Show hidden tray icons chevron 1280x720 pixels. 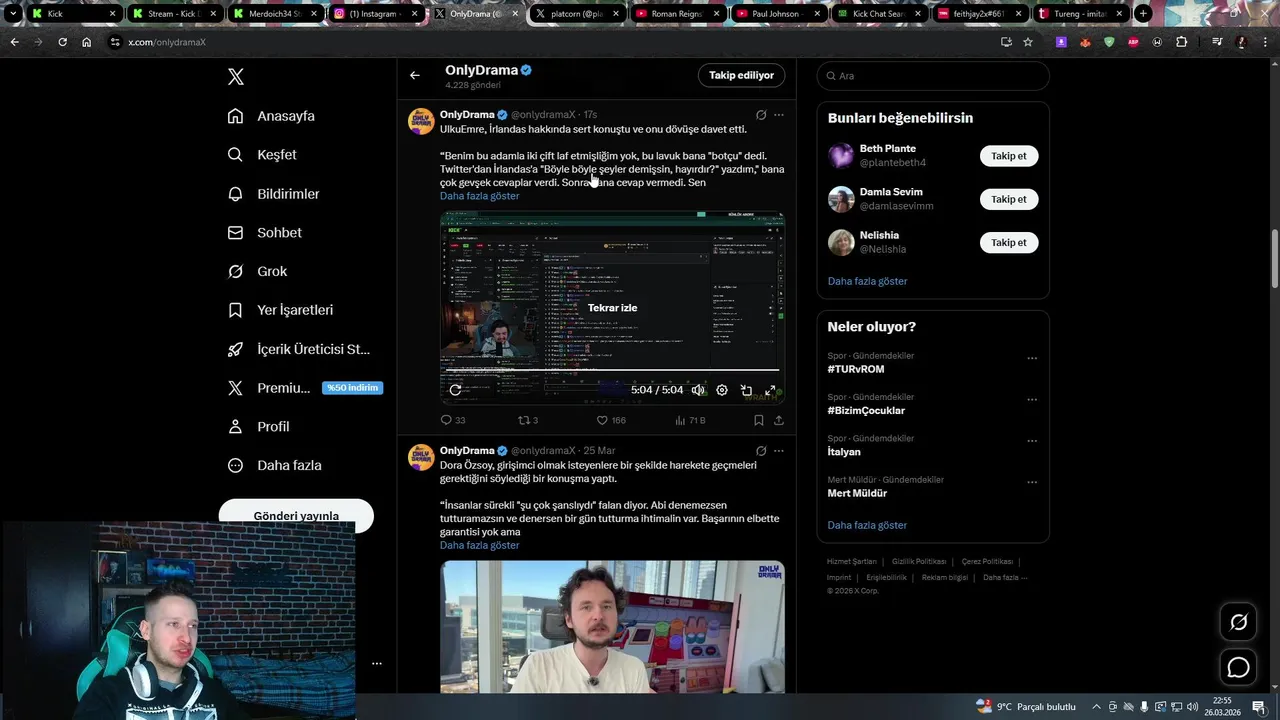[x=1097, y=707]
